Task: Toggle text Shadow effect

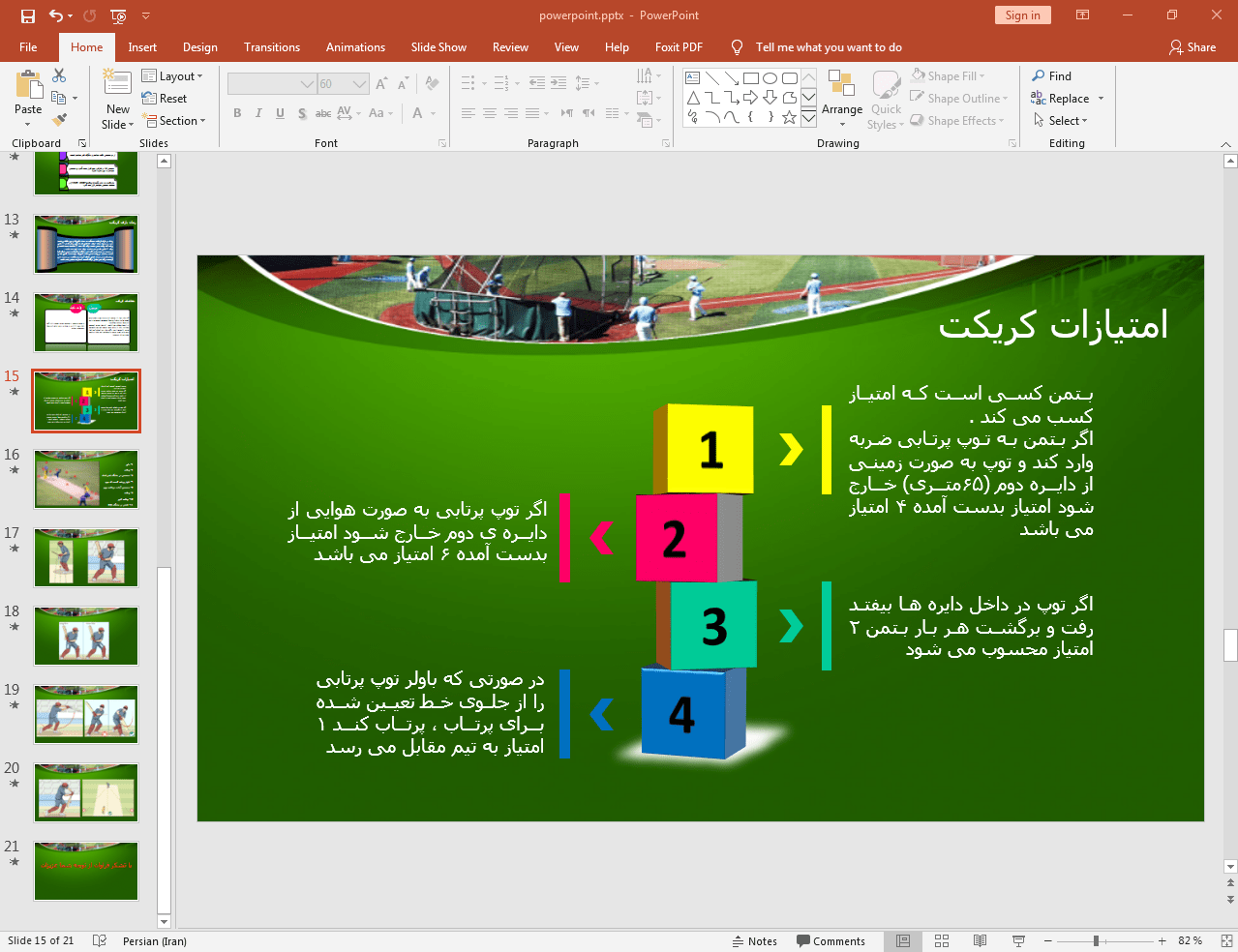Action: 302,113
